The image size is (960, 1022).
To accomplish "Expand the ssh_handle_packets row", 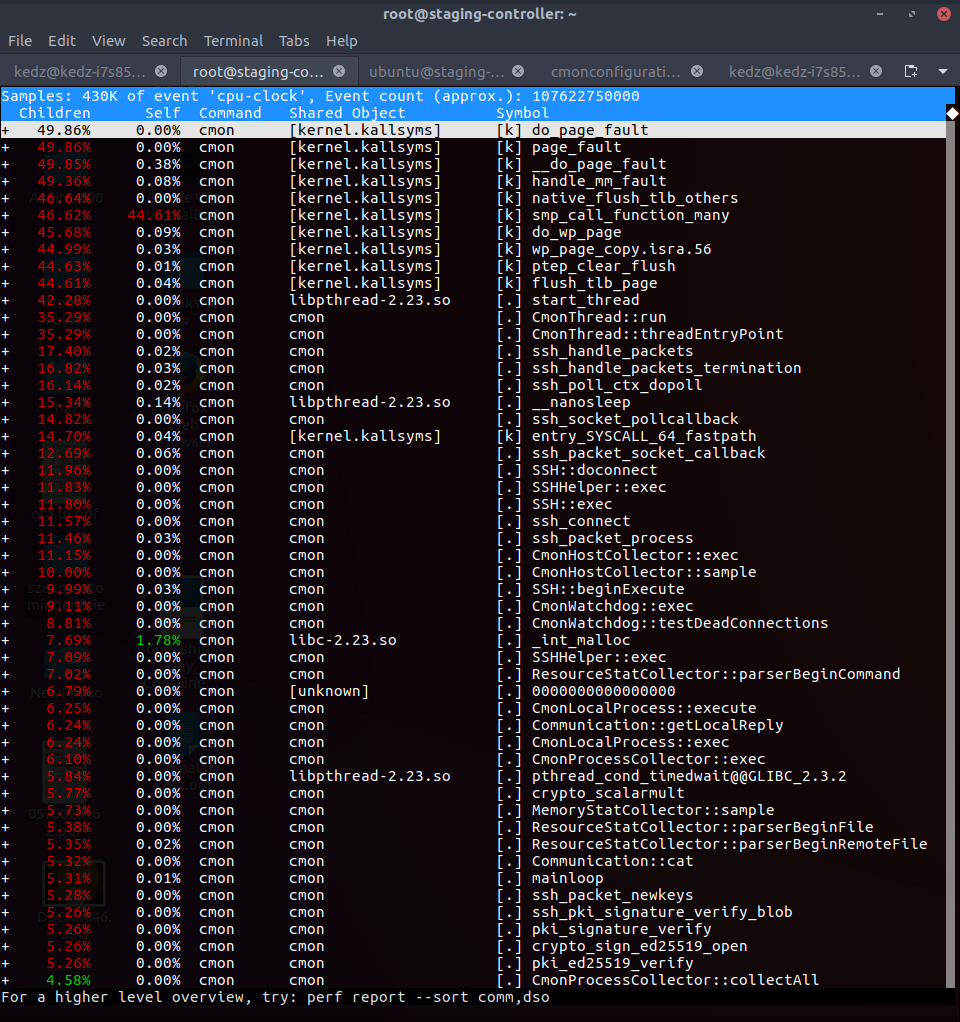I will [5, 351].
